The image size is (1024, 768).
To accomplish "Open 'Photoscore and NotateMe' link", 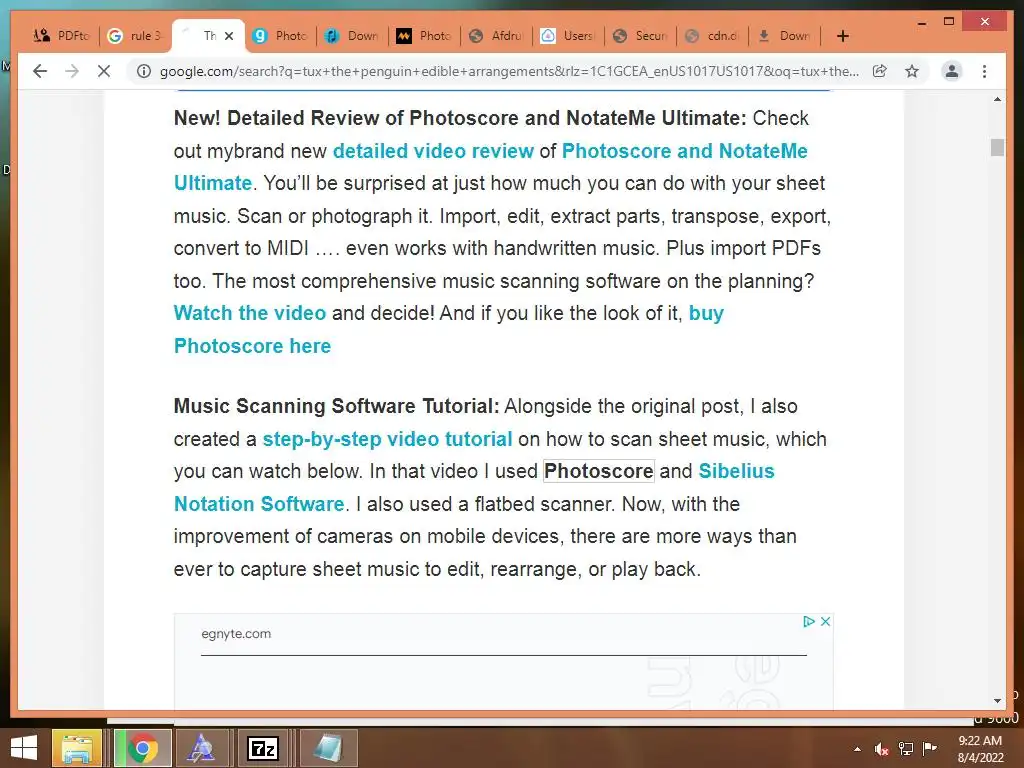I will point(684,151).
